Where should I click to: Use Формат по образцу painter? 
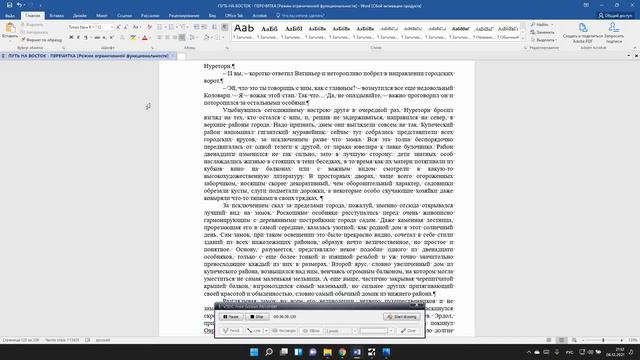coord(42,40)
